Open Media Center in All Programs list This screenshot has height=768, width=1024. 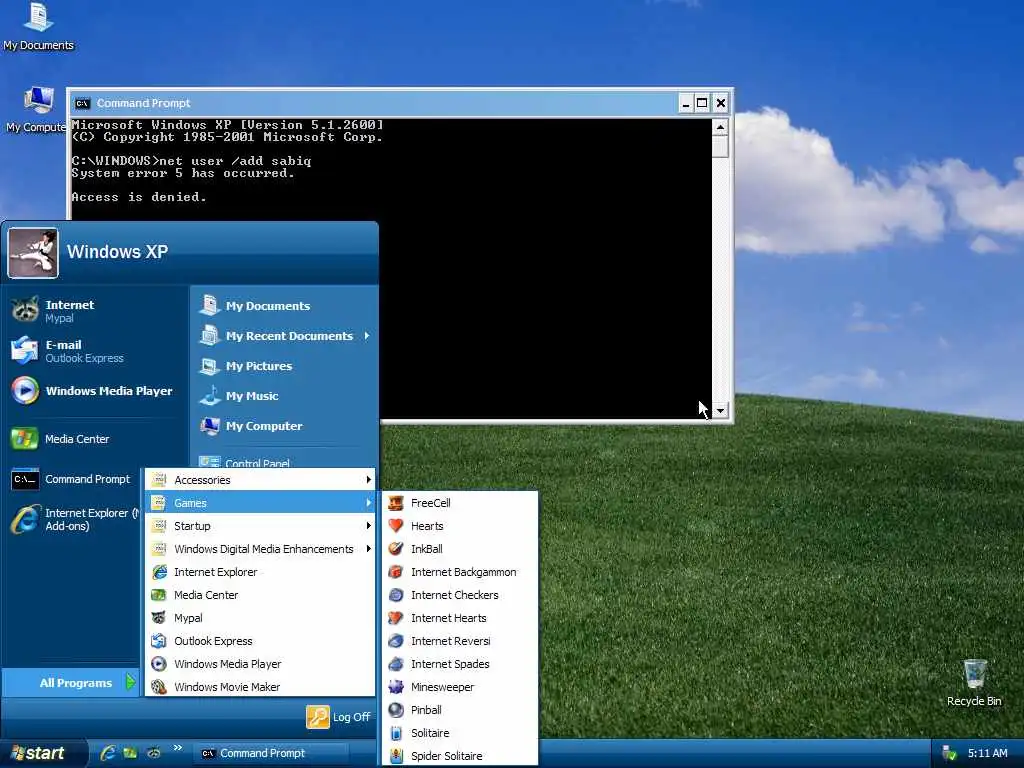click(x=260, y=595)
